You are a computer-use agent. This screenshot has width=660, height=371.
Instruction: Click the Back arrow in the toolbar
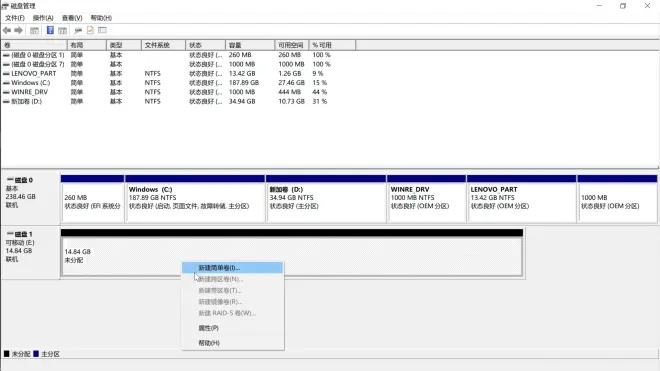pos(7,30)
